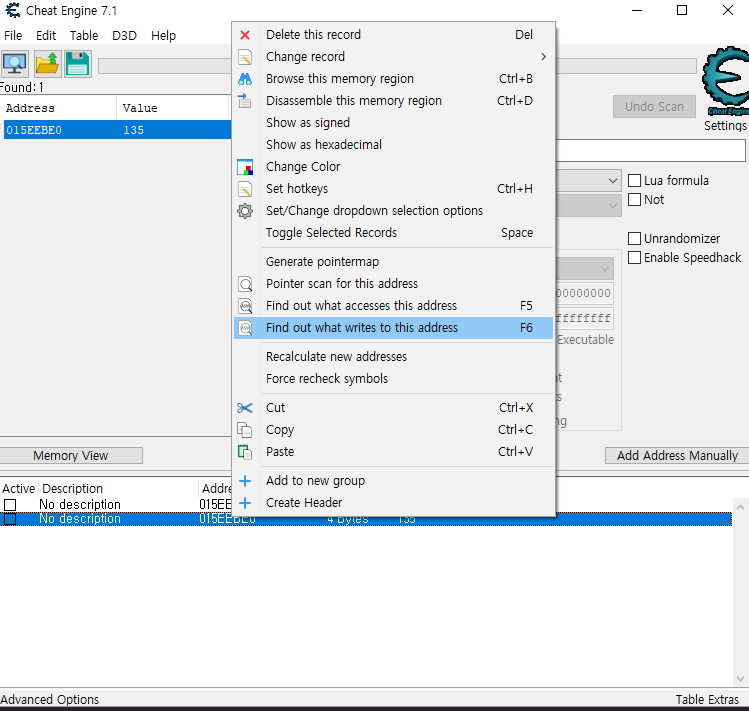The image size is (749, 711).
Task: Click the Set hotkeys icon
Action: 245,189
